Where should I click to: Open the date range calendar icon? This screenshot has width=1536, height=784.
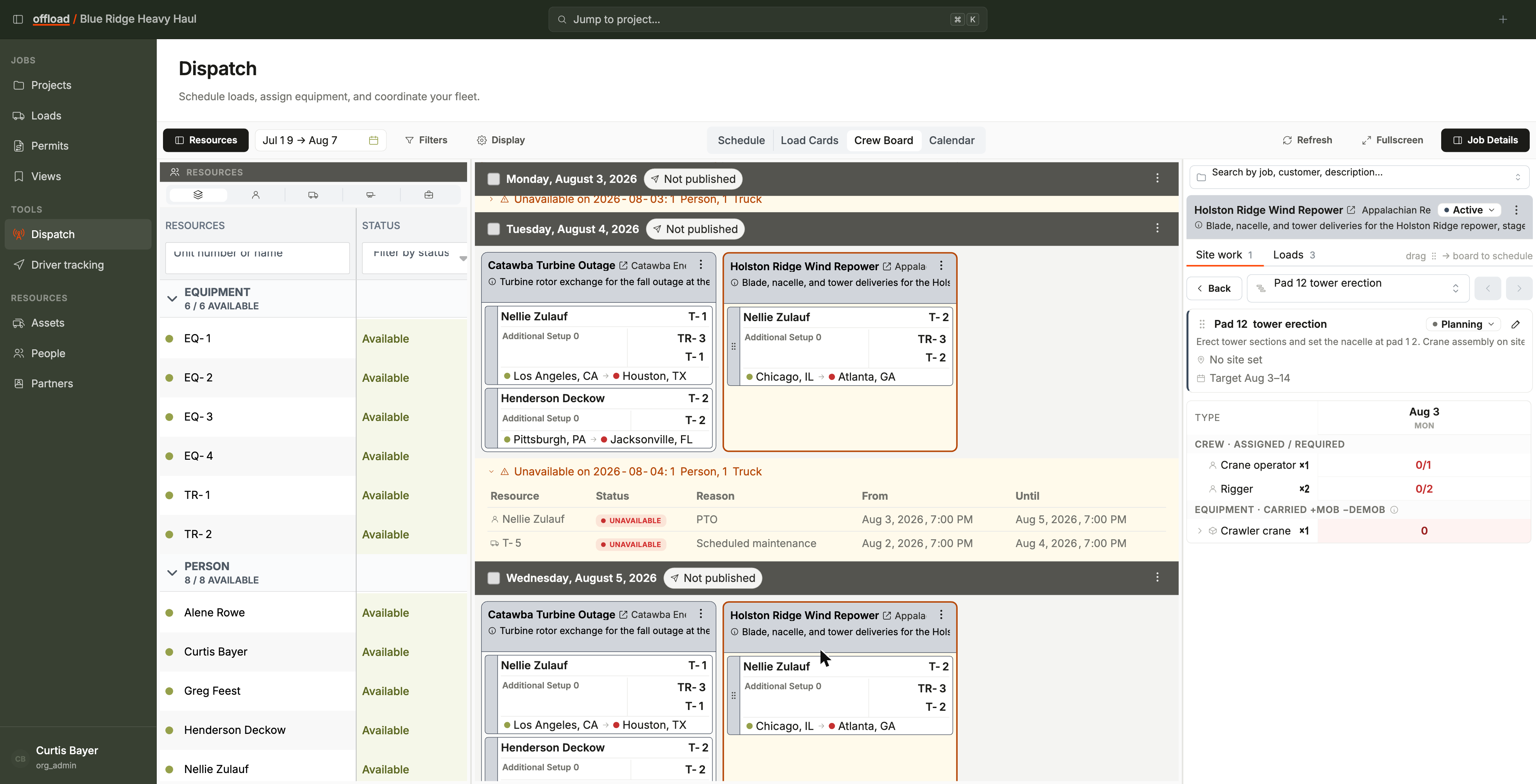coord(374,141)
